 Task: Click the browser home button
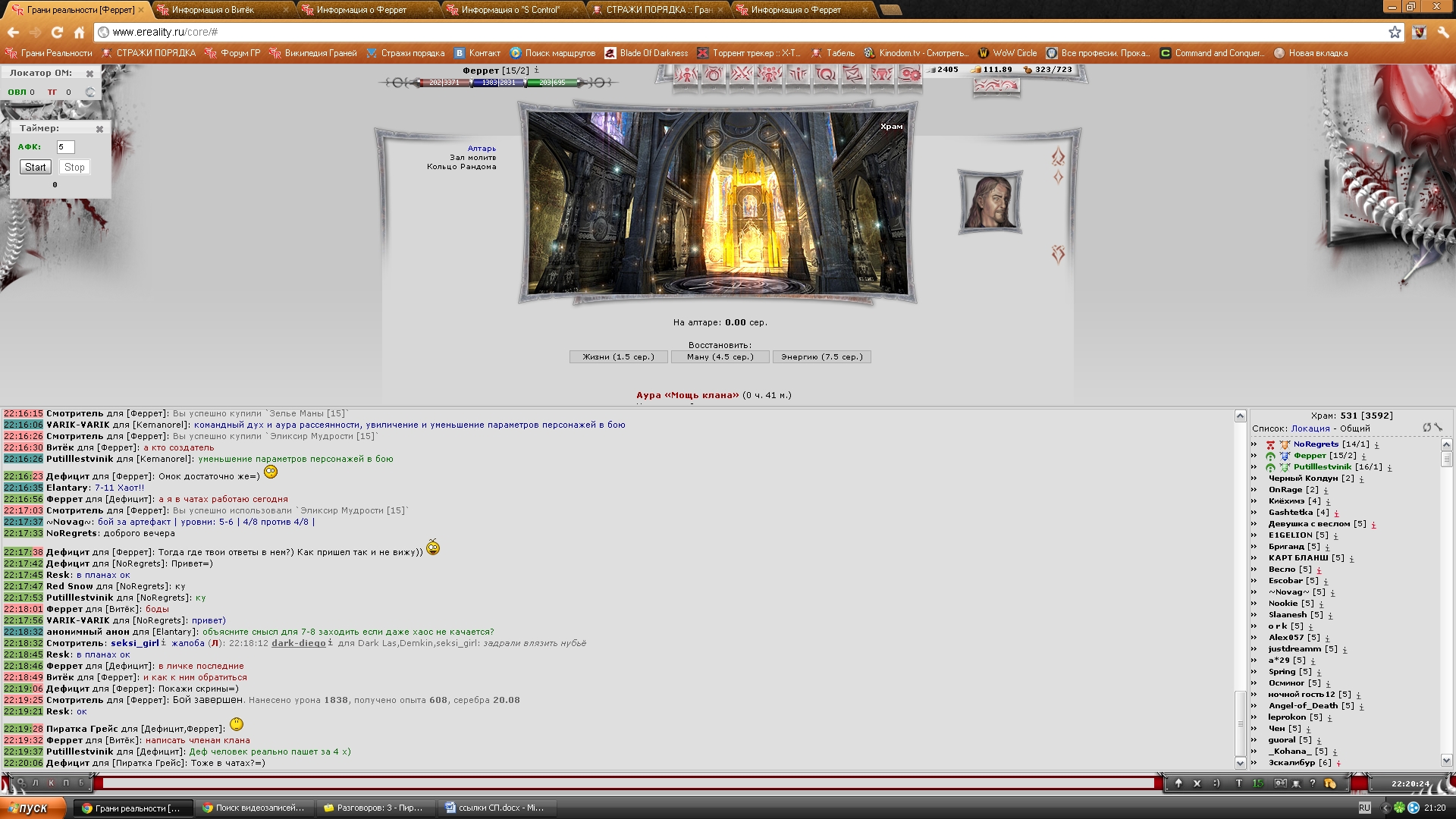pos(79,32)
